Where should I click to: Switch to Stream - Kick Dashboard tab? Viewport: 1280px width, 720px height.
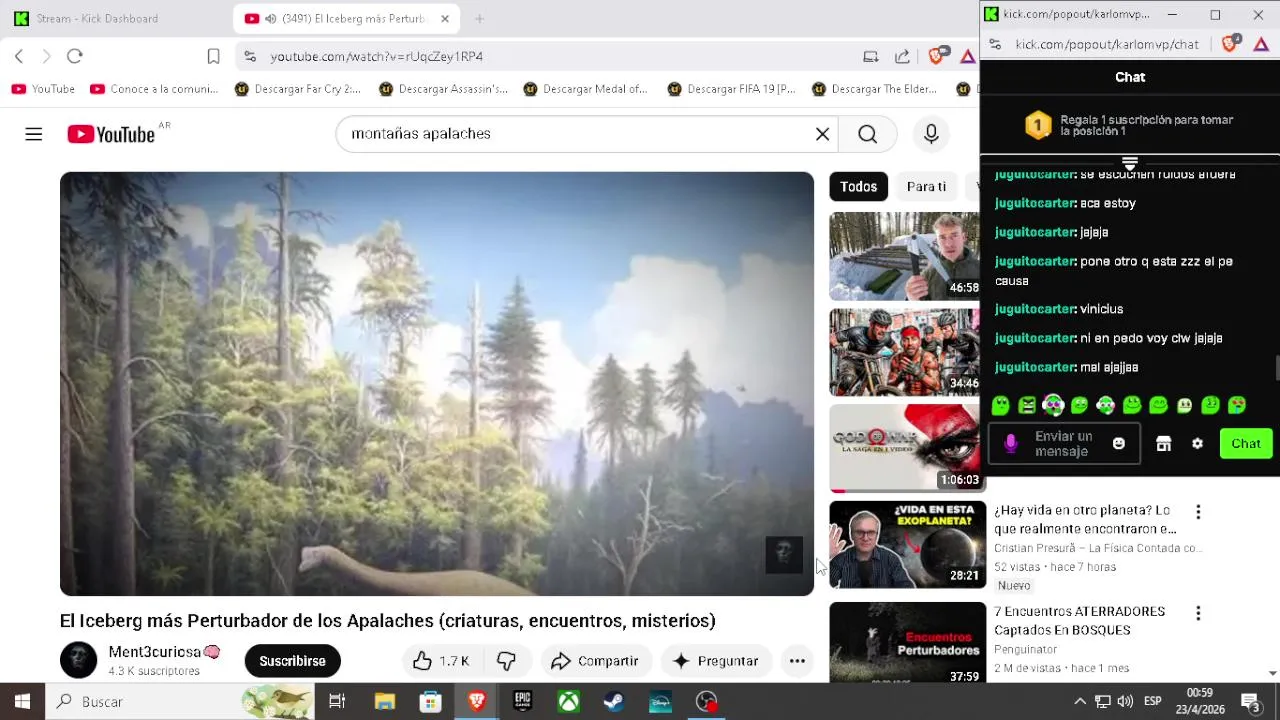(97, 18)
